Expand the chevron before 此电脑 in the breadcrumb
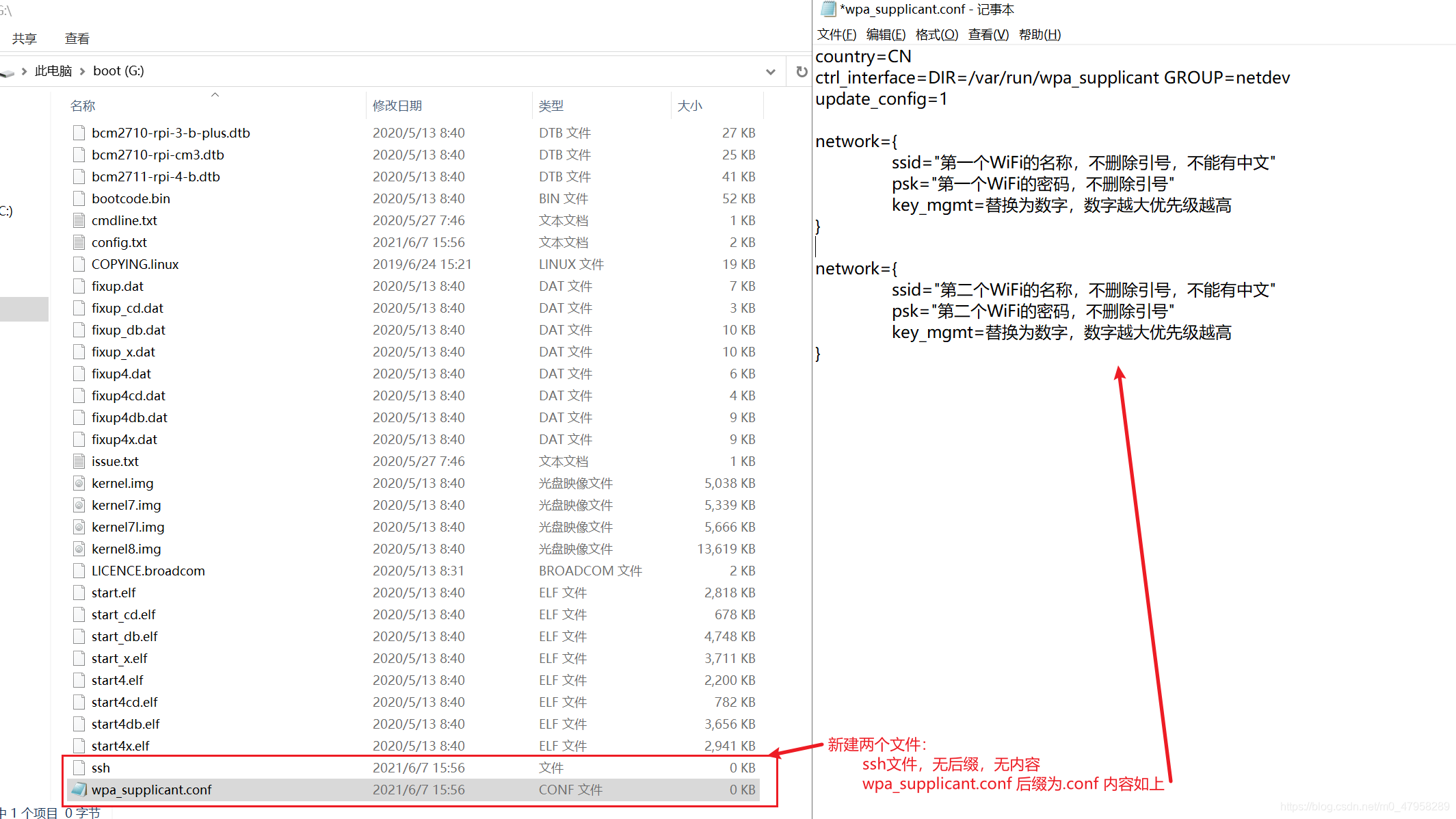The width and height of the screenshot is (1456, 819). 25,71
